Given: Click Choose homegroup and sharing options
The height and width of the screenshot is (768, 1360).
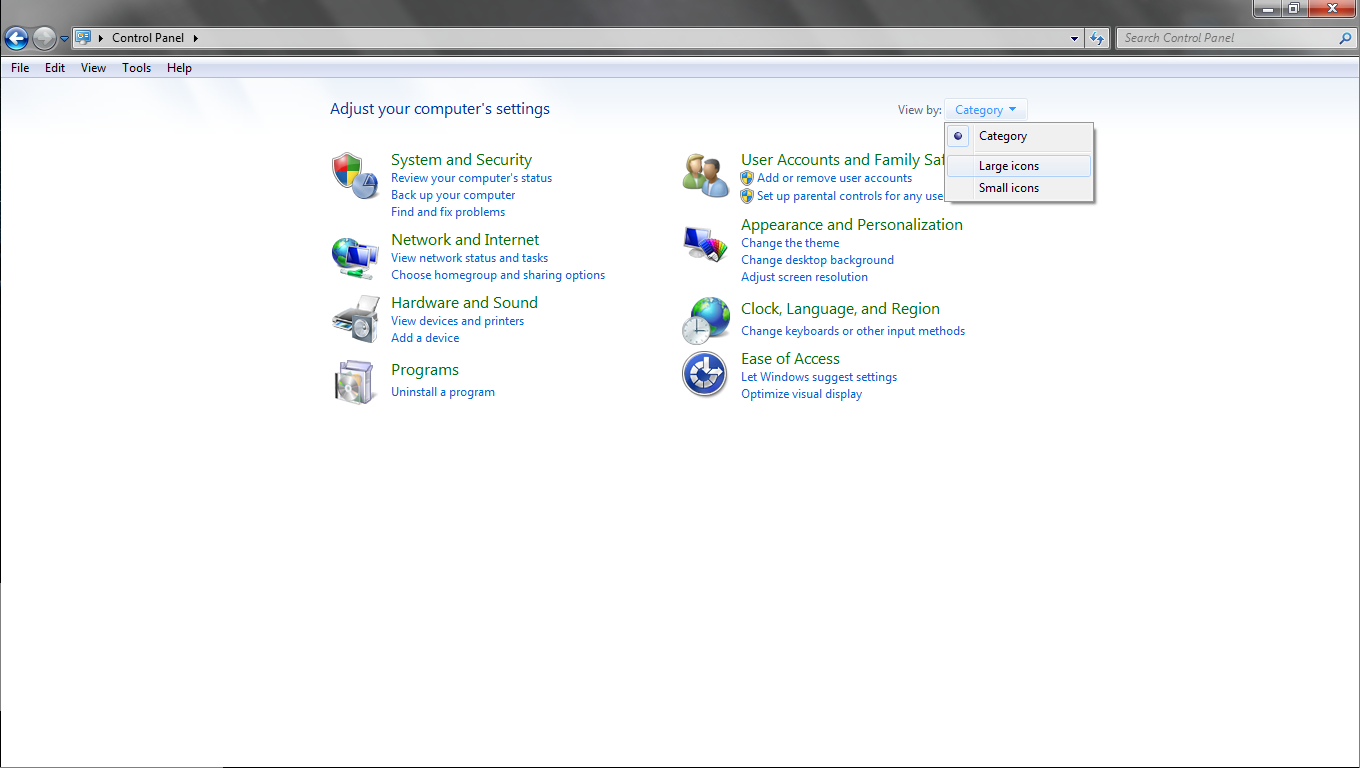Looking at the screenshot, I should point(498,275).
